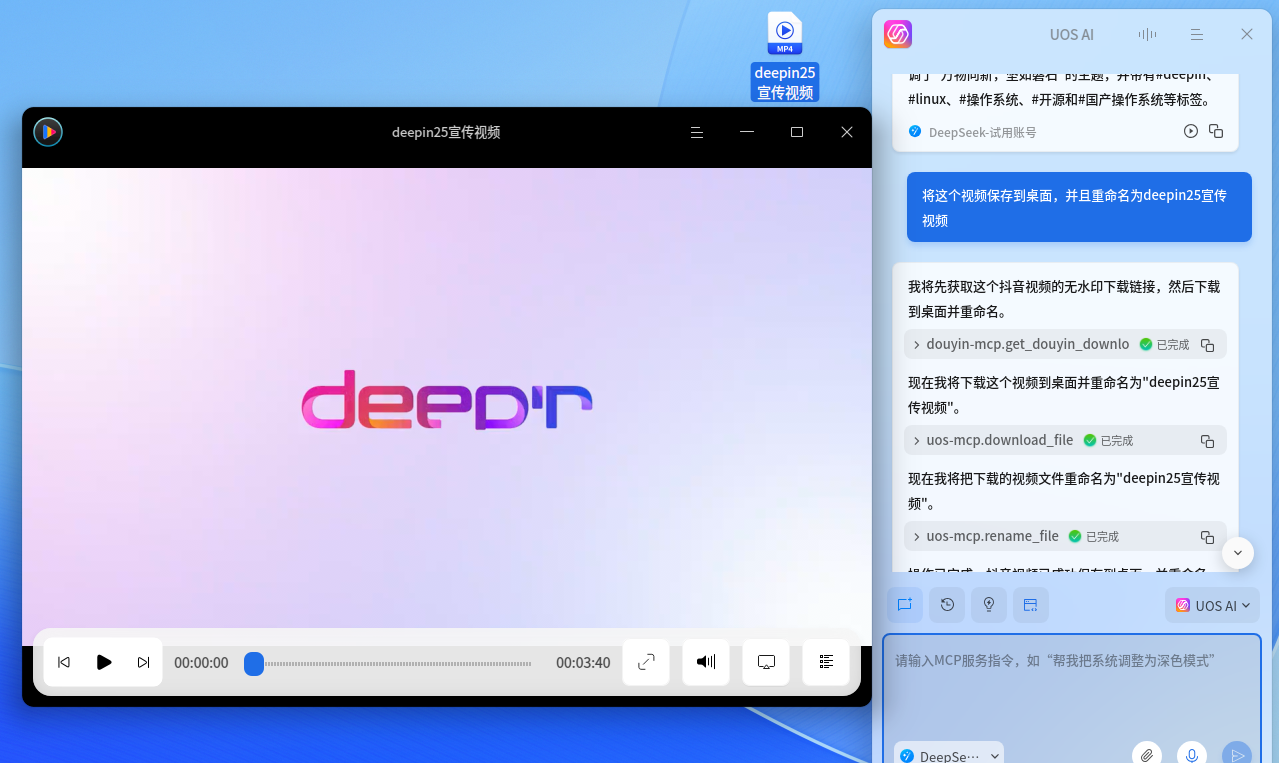Click the deepin logo in video frame

click(x=447, y=400)
